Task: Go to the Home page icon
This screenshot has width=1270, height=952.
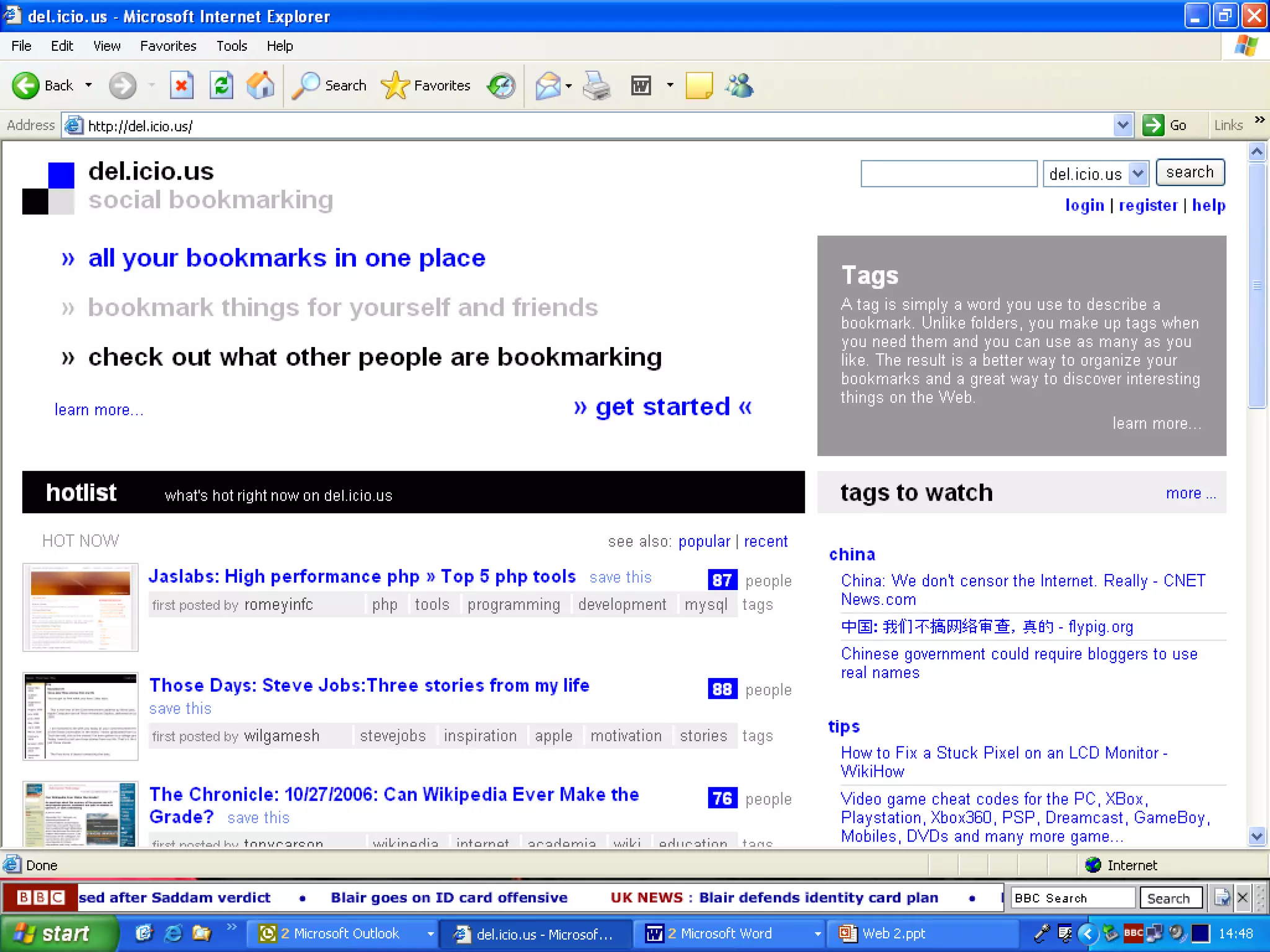Action: click(260, 86)
